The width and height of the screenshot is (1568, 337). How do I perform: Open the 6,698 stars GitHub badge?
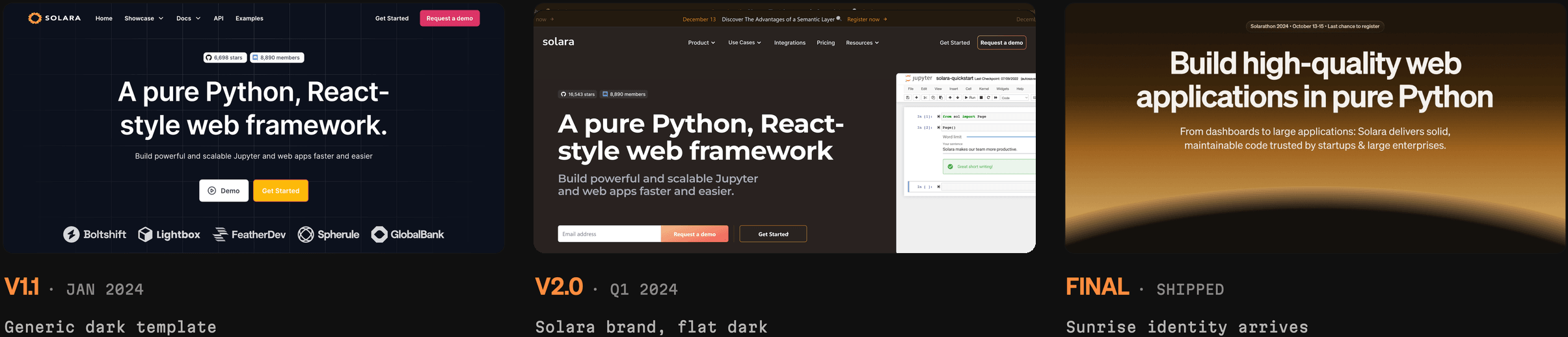coord(224,57)
